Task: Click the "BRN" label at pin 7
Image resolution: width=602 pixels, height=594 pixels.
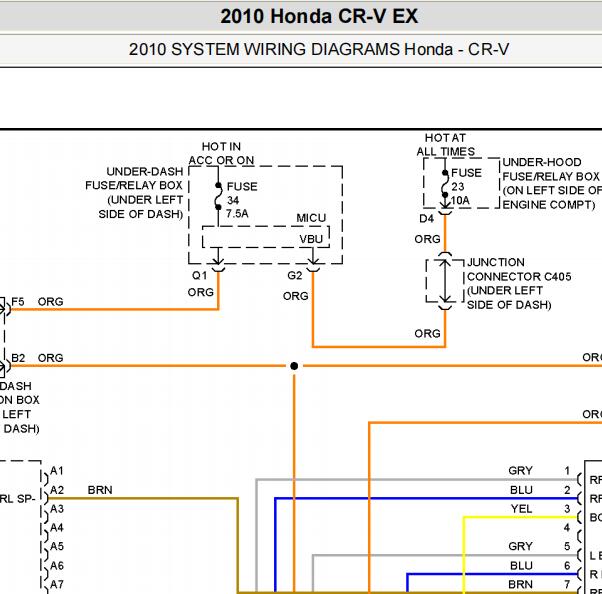Action: (x=520, y=584)
